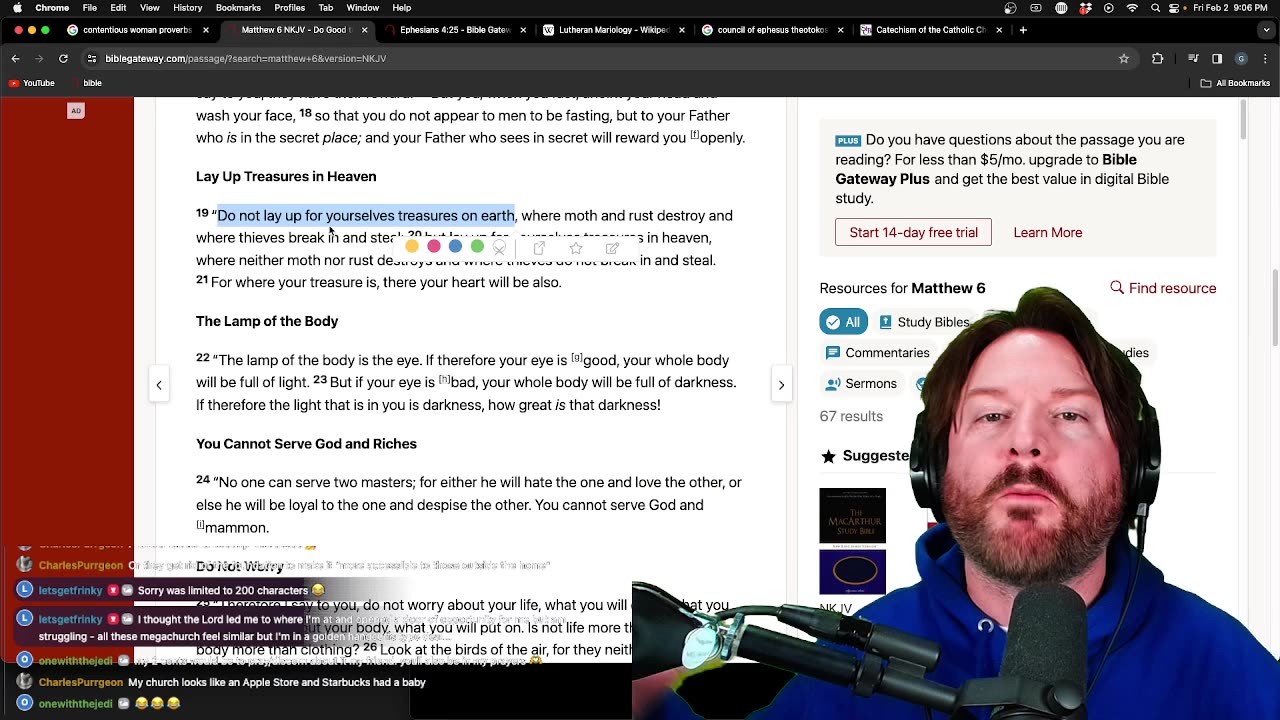Open All Bookmarks folder
The height and width of the screenshot is (720, 1280).
[x=1236, y=83]
